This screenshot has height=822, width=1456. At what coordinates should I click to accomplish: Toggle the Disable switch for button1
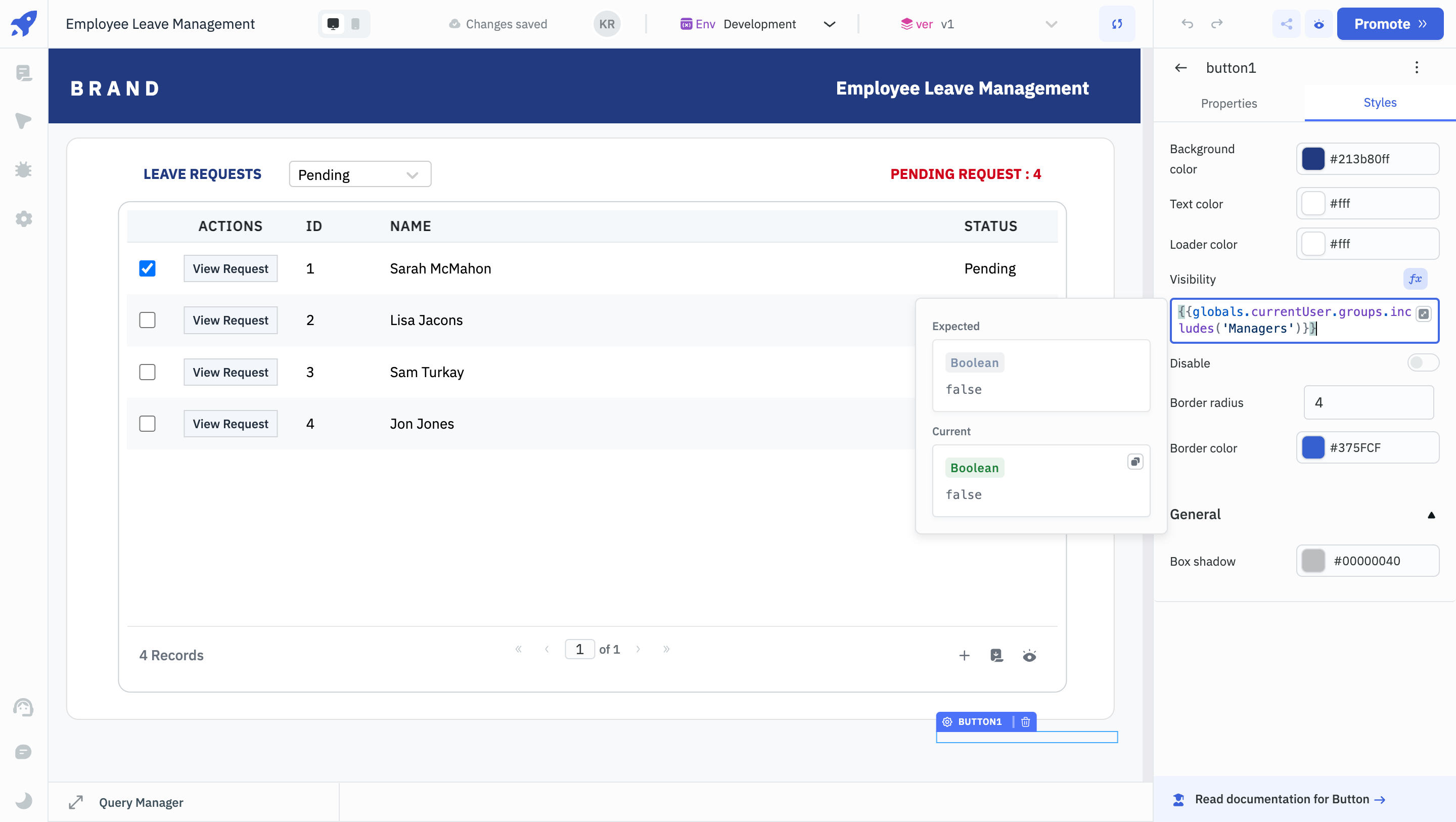(x=1423, y=362)
